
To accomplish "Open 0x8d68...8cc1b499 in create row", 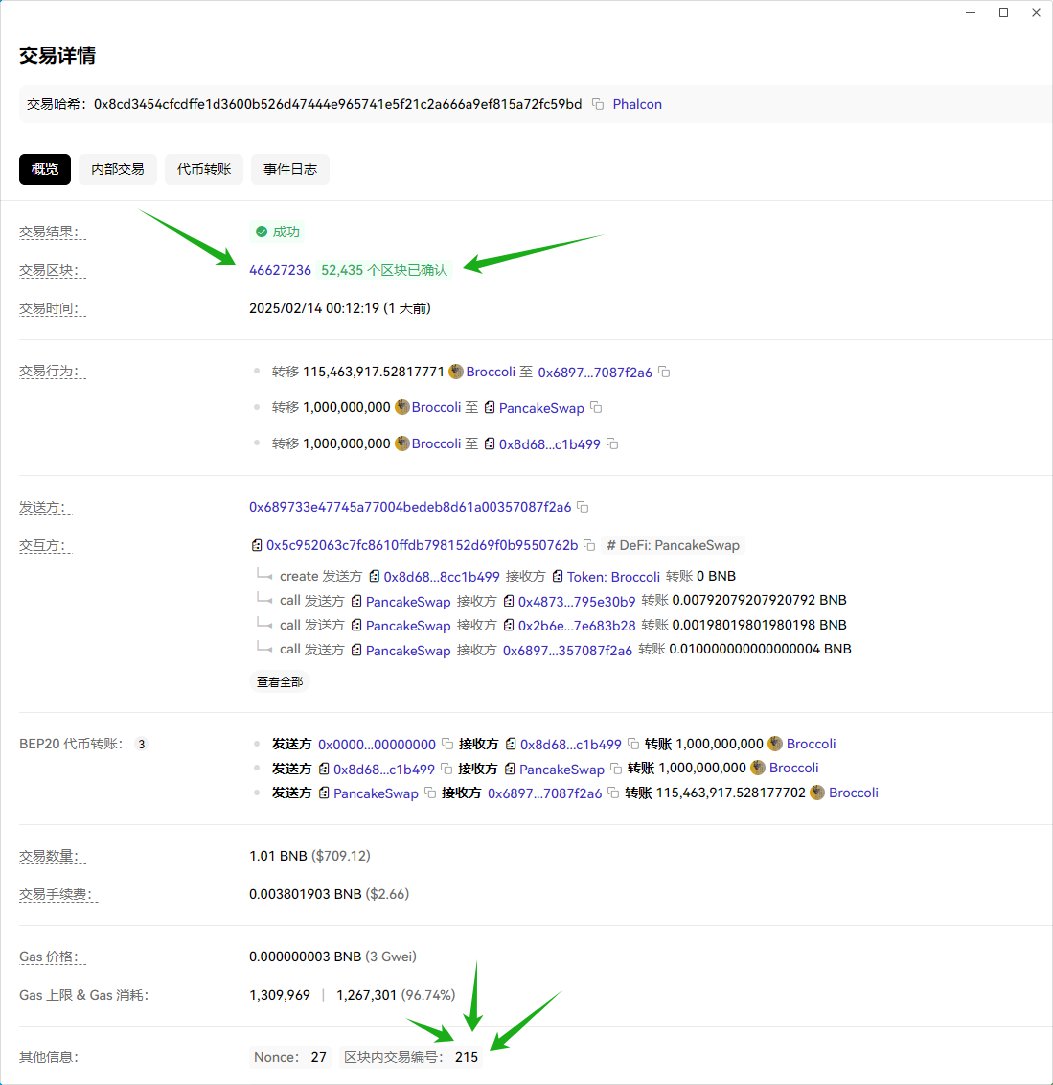I will click(x=441, y=576).
